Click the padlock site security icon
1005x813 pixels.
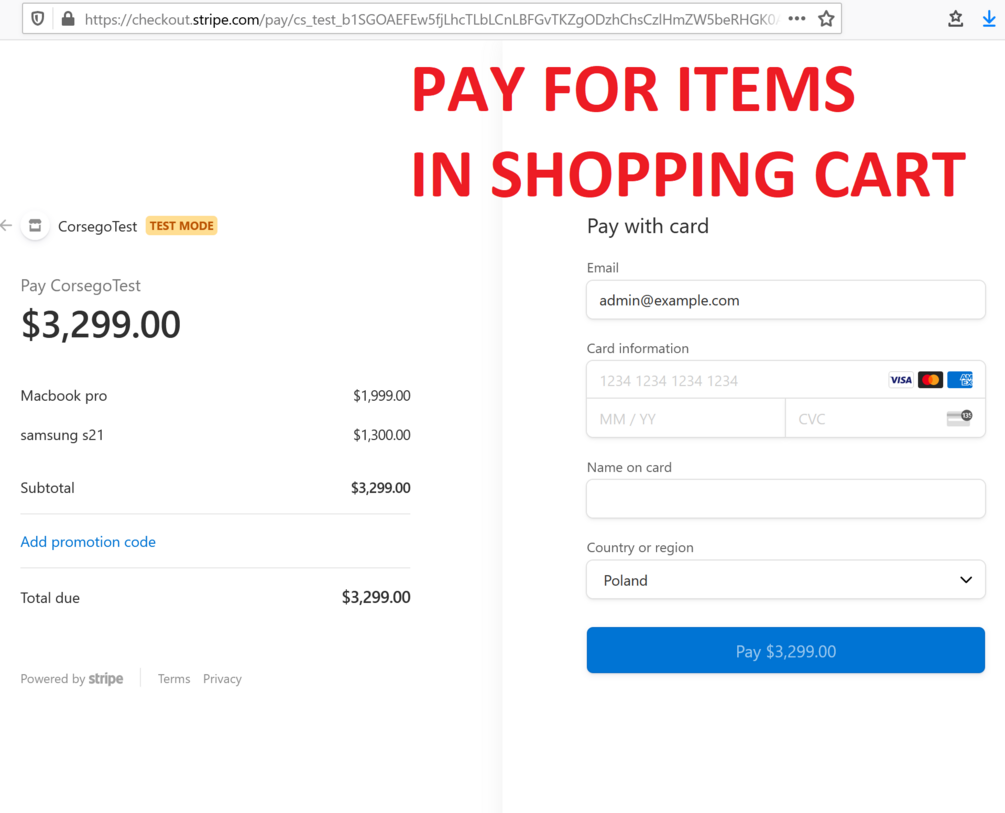point(68,19)
